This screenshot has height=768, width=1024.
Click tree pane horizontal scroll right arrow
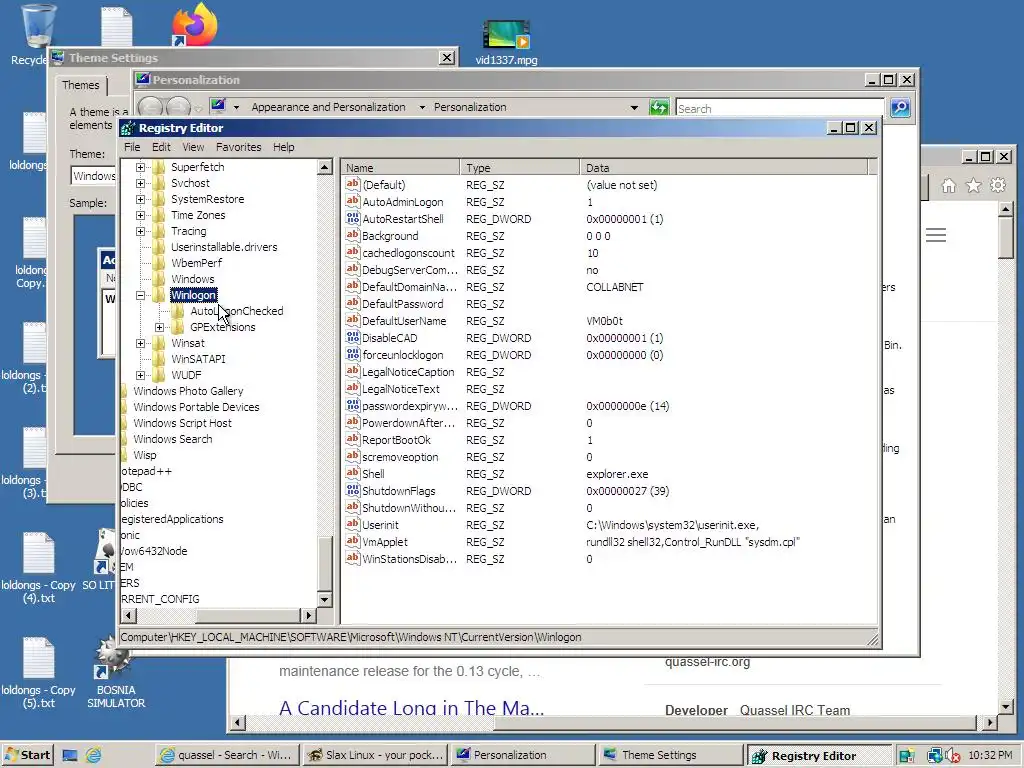tap(308, 615)
